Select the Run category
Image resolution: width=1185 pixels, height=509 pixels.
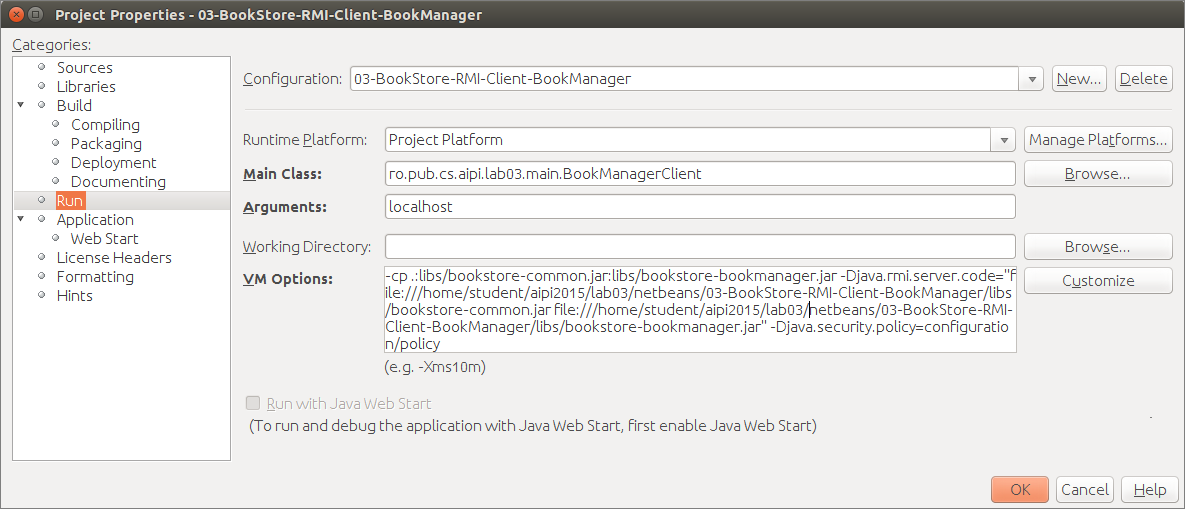[70, 200]
